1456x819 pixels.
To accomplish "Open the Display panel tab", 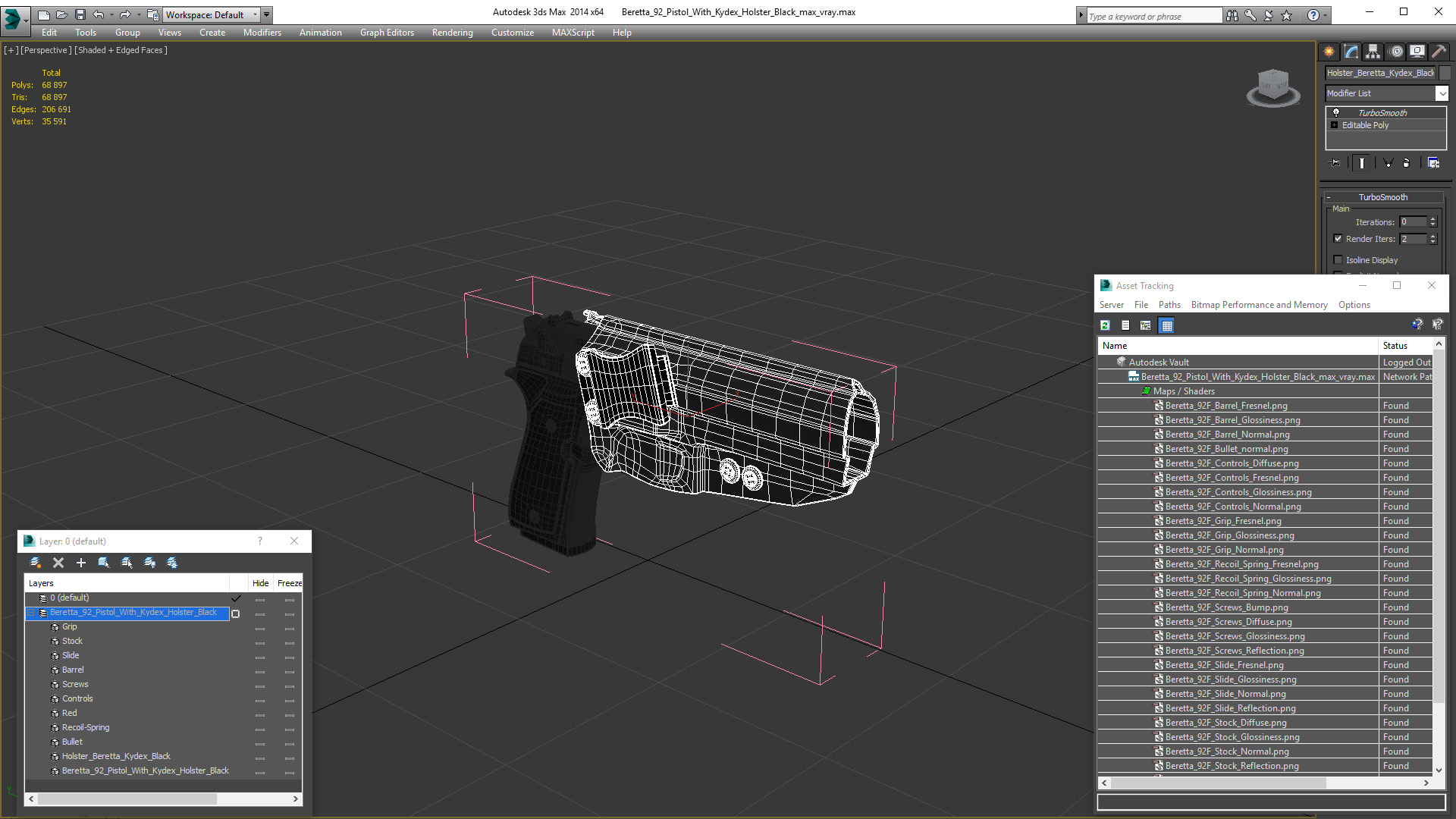I will 1417,52.
